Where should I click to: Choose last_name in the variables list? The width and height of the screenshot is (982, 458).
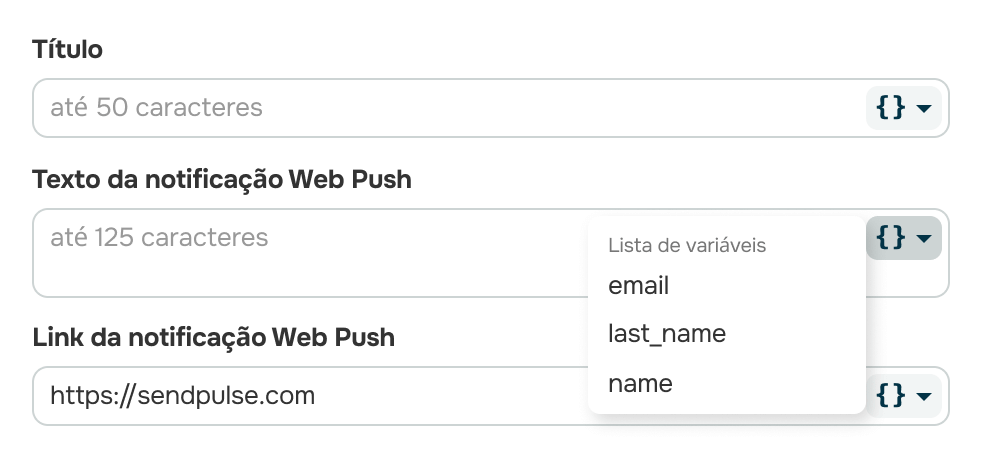[666, 334]
